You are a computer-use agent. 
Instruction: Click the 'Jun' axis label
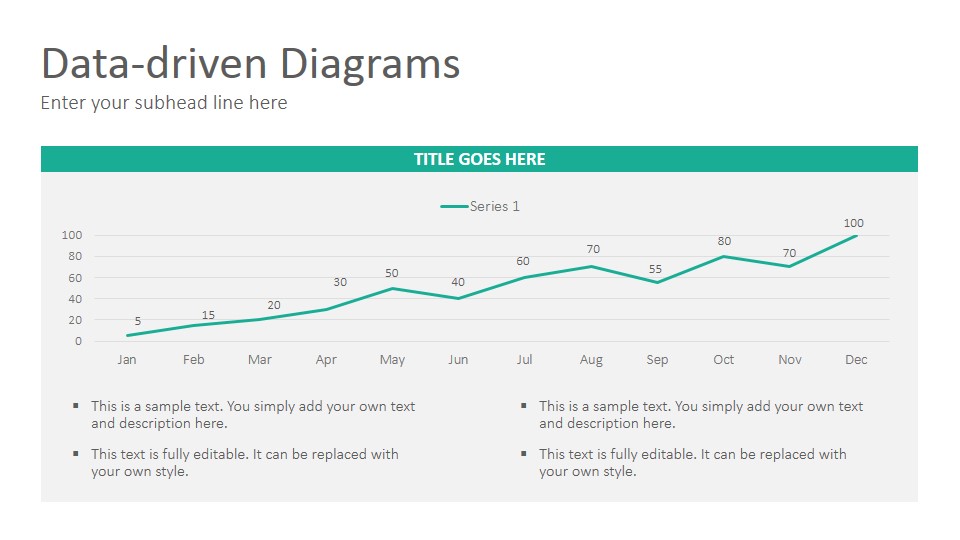tap(458, 360)
